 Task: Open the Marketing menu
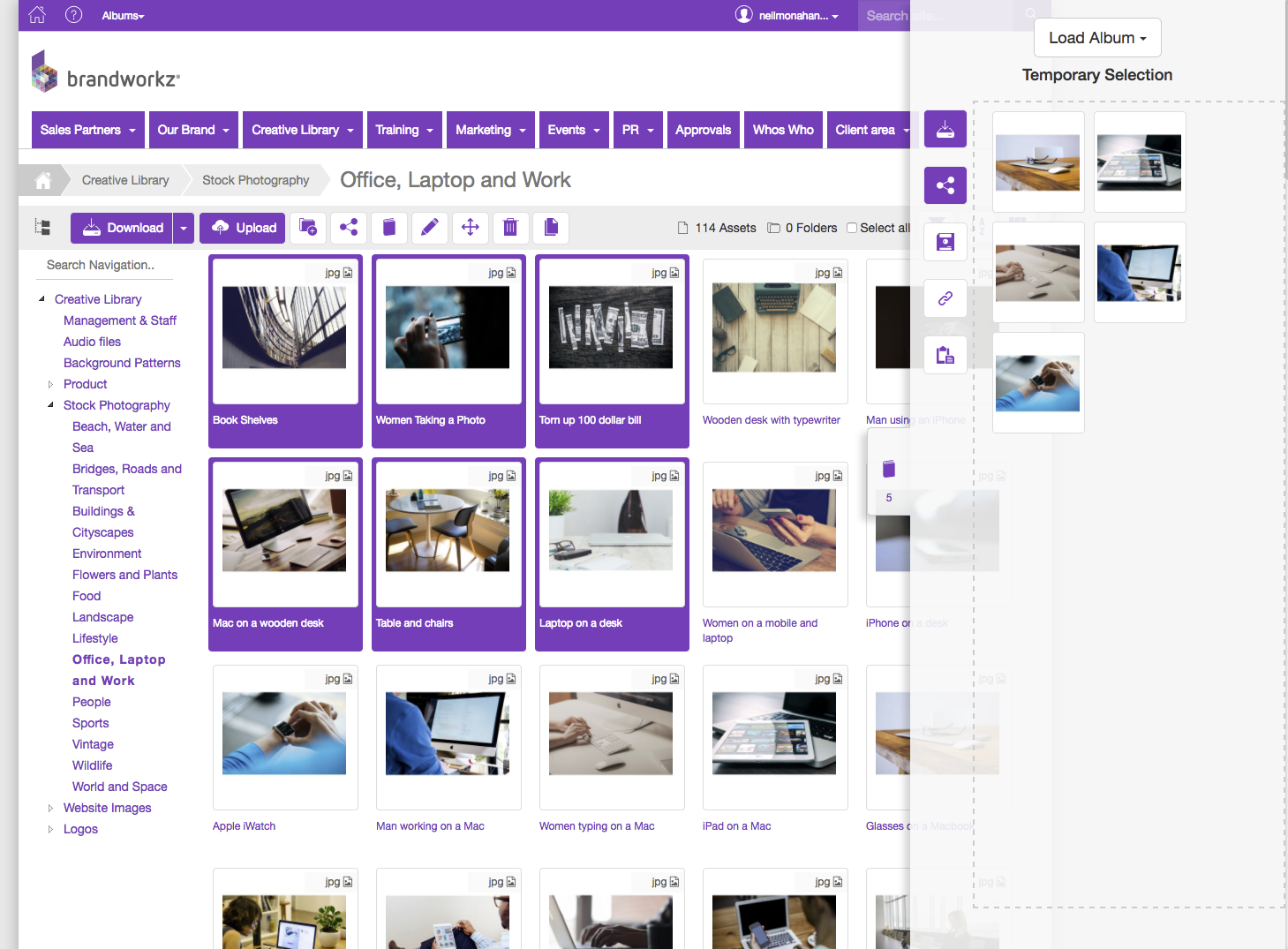[x=491, y=130]
